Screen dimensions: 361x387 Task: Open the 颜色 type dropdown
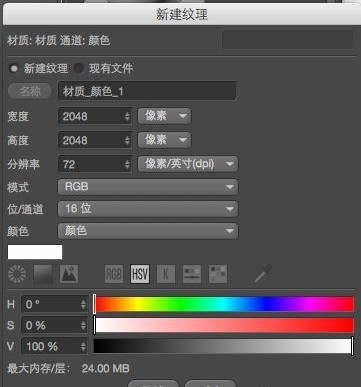click(x=148, y=231)
